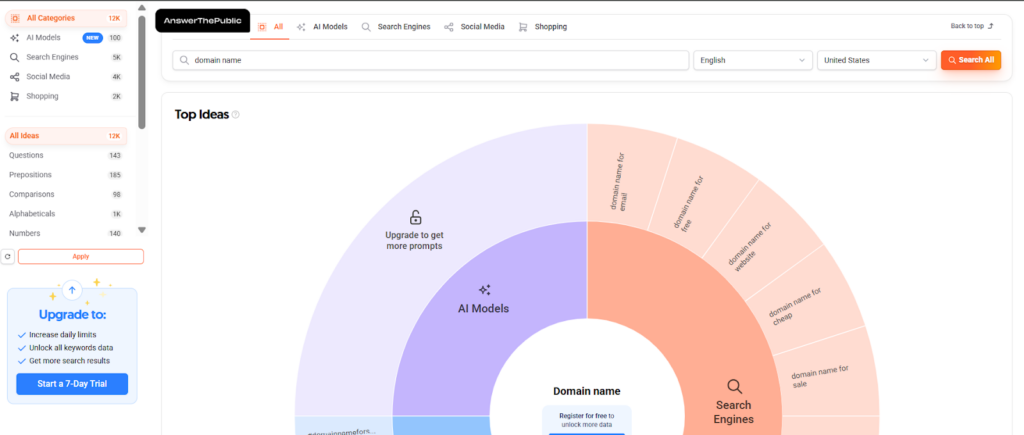The height and width of the screenshot is (435, 1024).
Task: Click the sparkle icon in AI Models segment
Action: point(484,289)
